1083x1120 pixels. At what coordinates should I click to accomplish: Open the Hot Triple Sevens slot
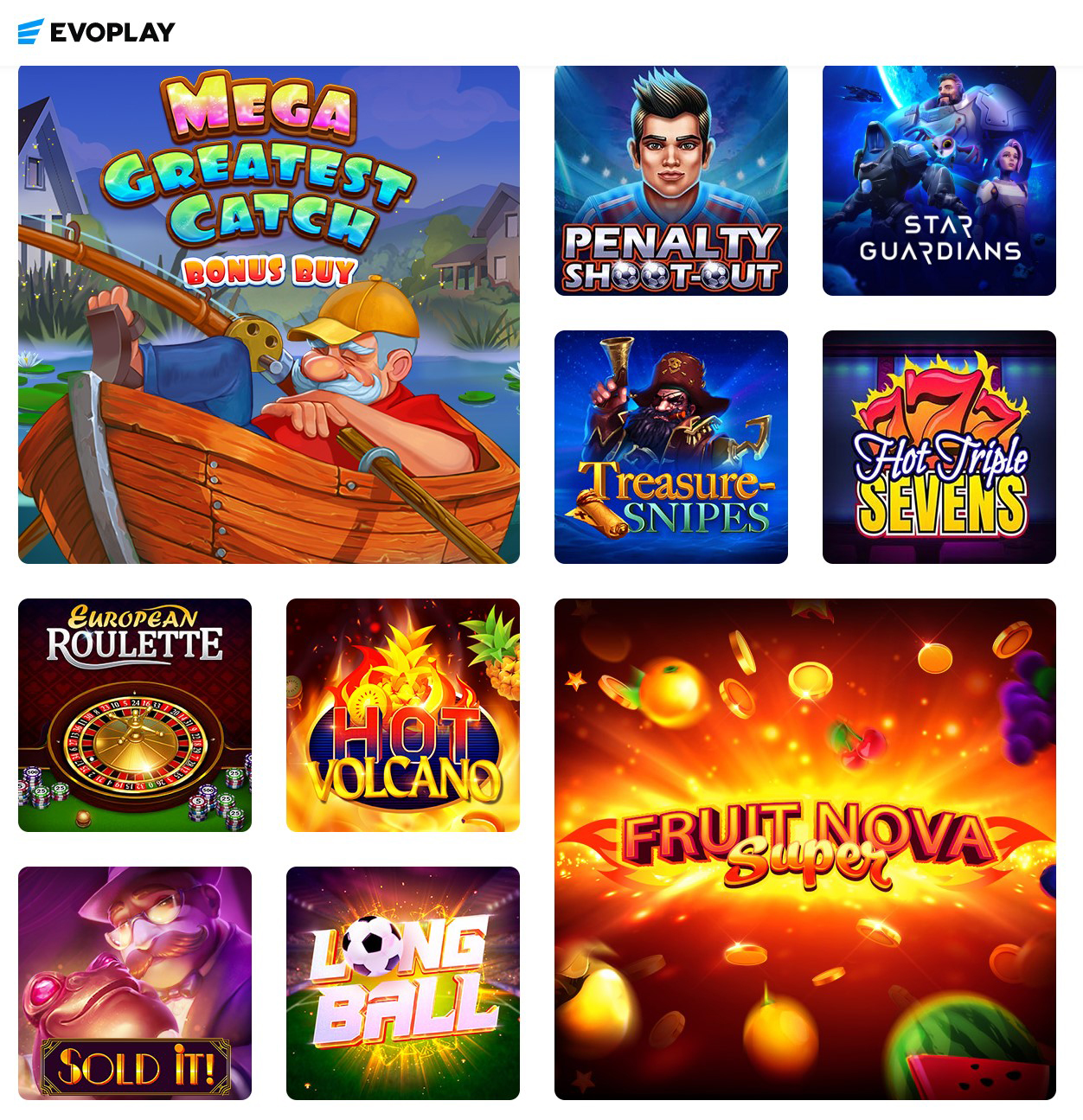[939, 447]
